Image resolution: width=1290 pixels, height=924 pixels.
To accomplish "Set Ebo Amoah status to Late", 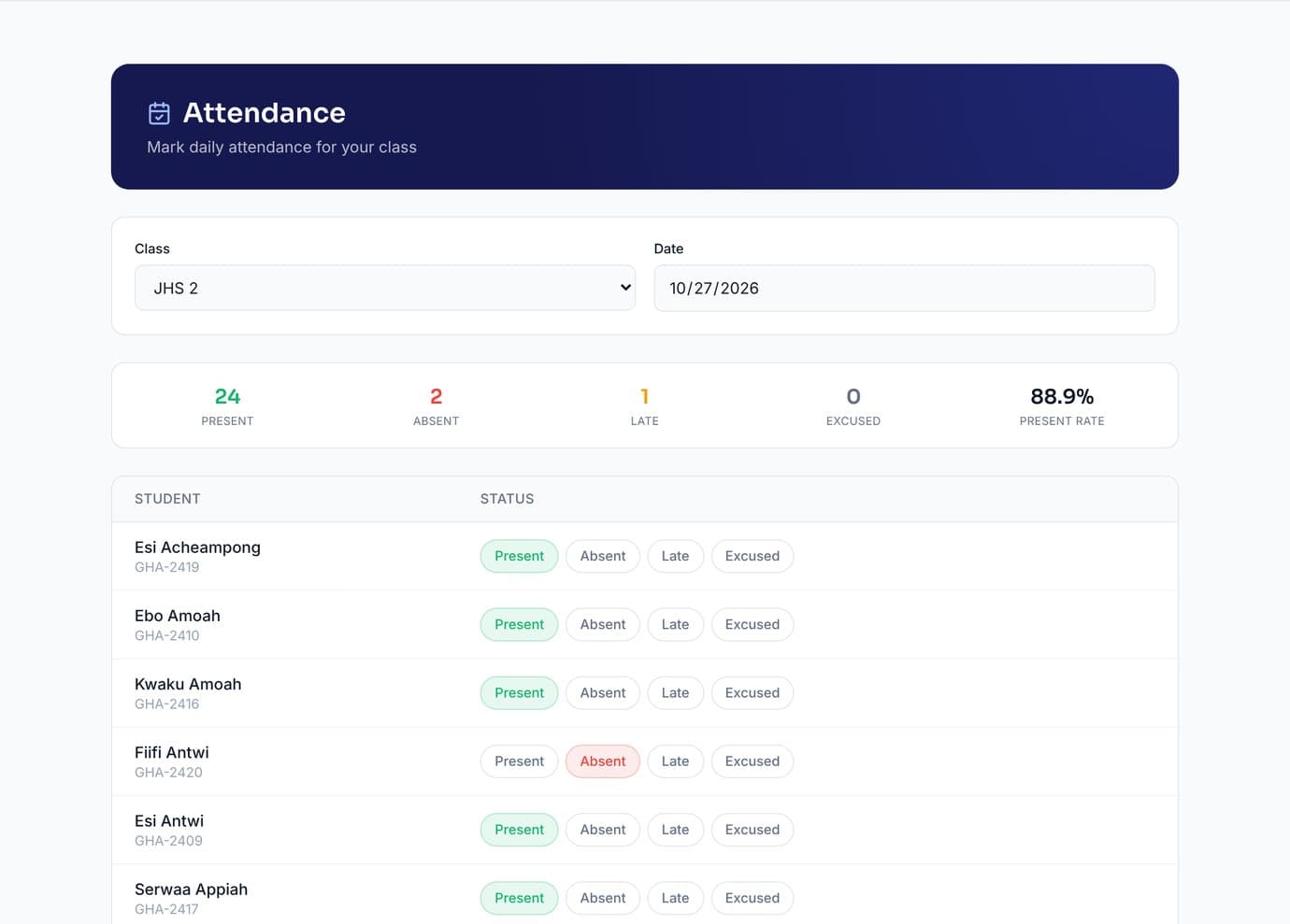I will coord(675,624).
